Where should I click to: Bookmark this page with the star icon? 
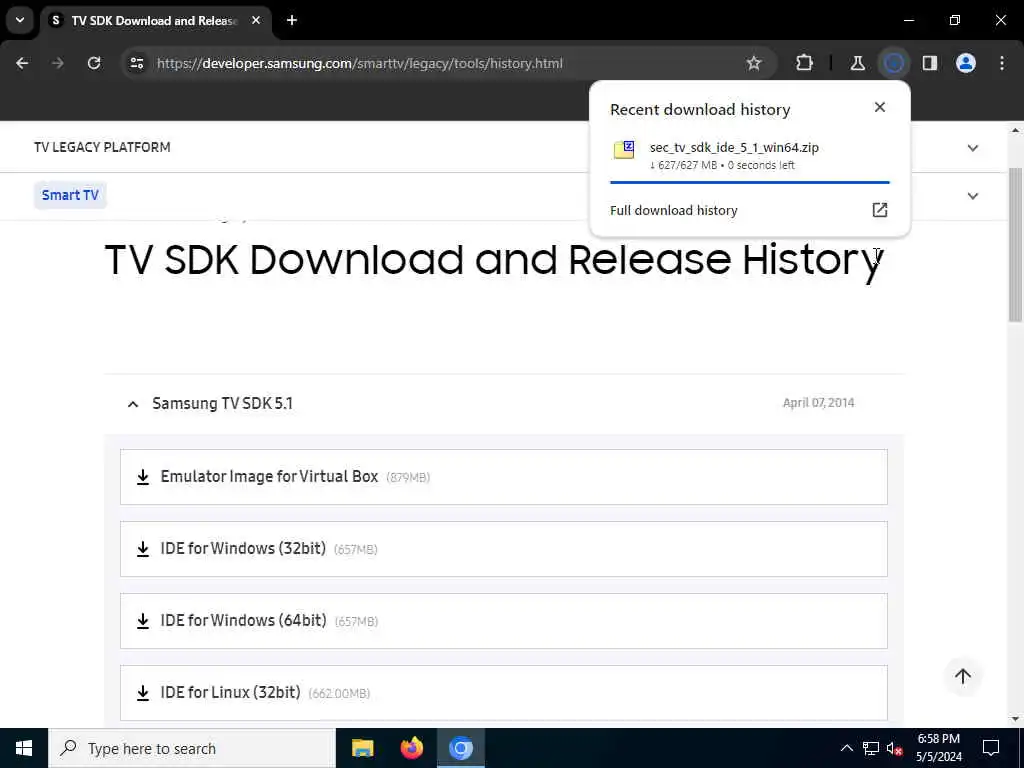[x=754, y=63]
